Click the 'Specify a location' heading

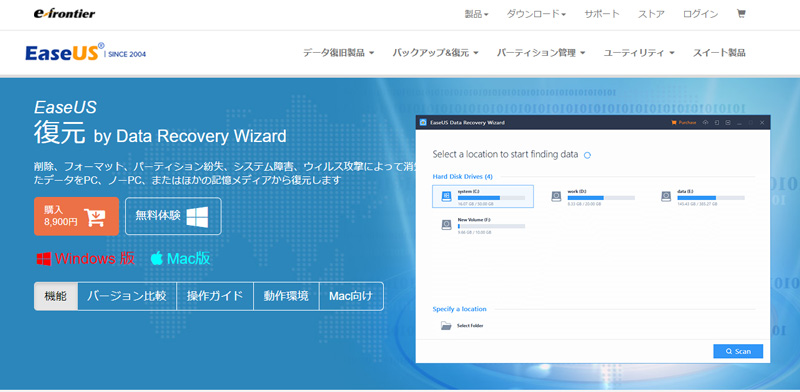pos(459,309)
